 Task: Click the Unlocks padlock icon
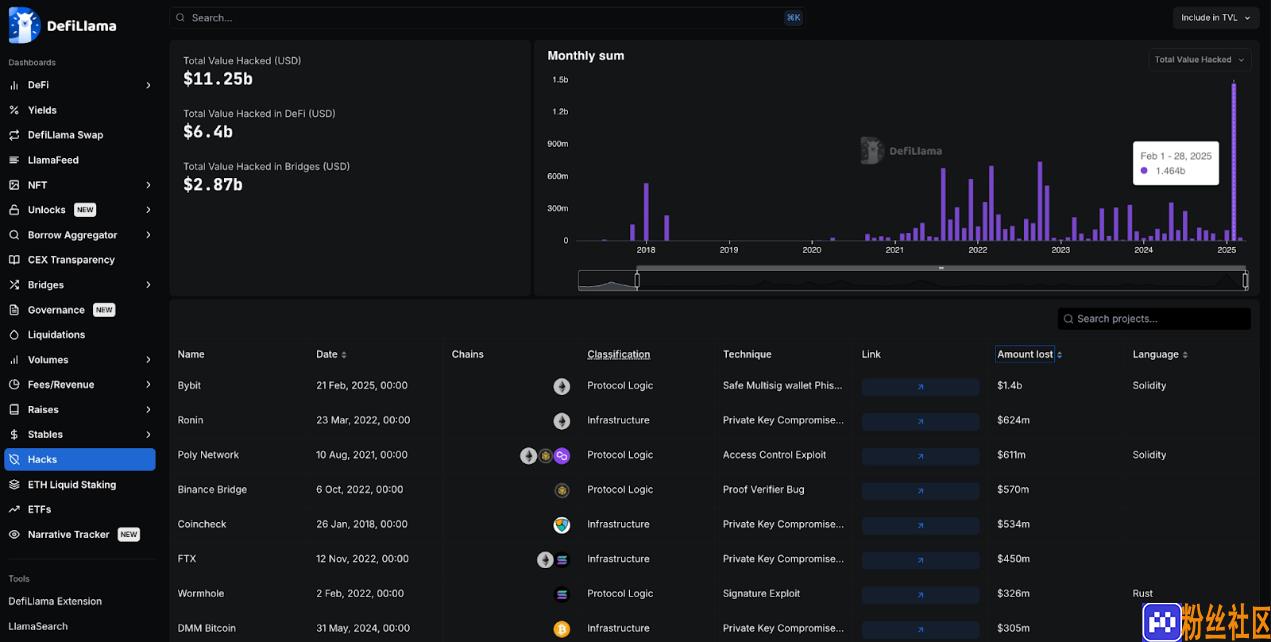click(14, 210)
